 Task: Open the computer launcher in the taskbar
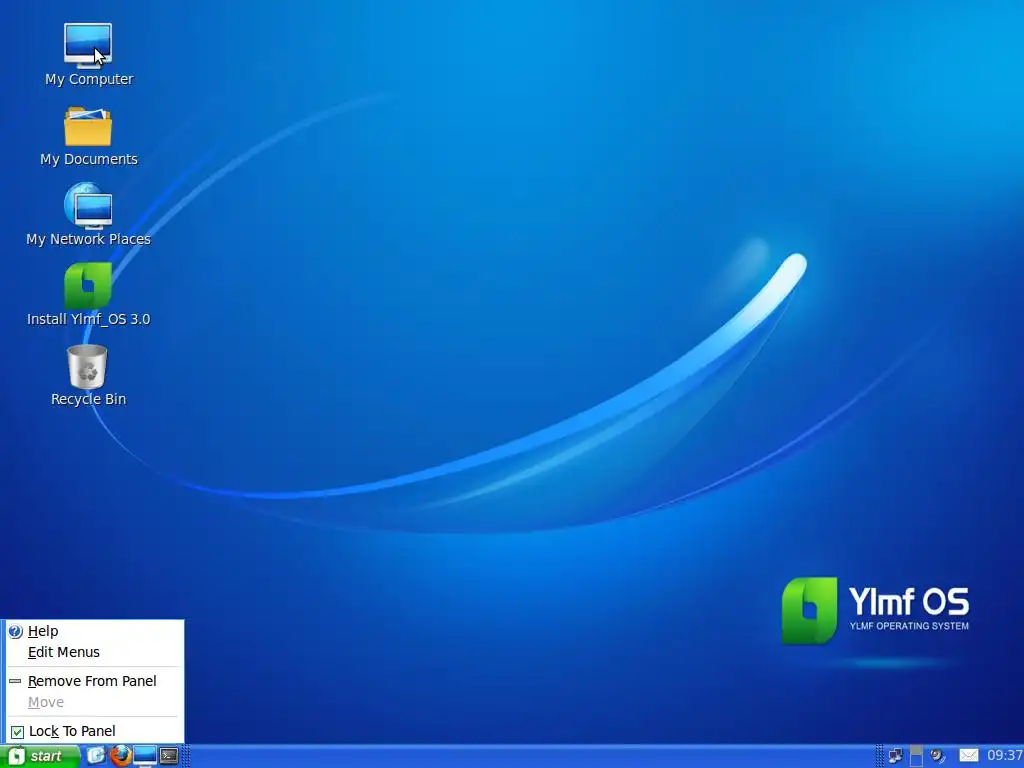coord(145,756)
